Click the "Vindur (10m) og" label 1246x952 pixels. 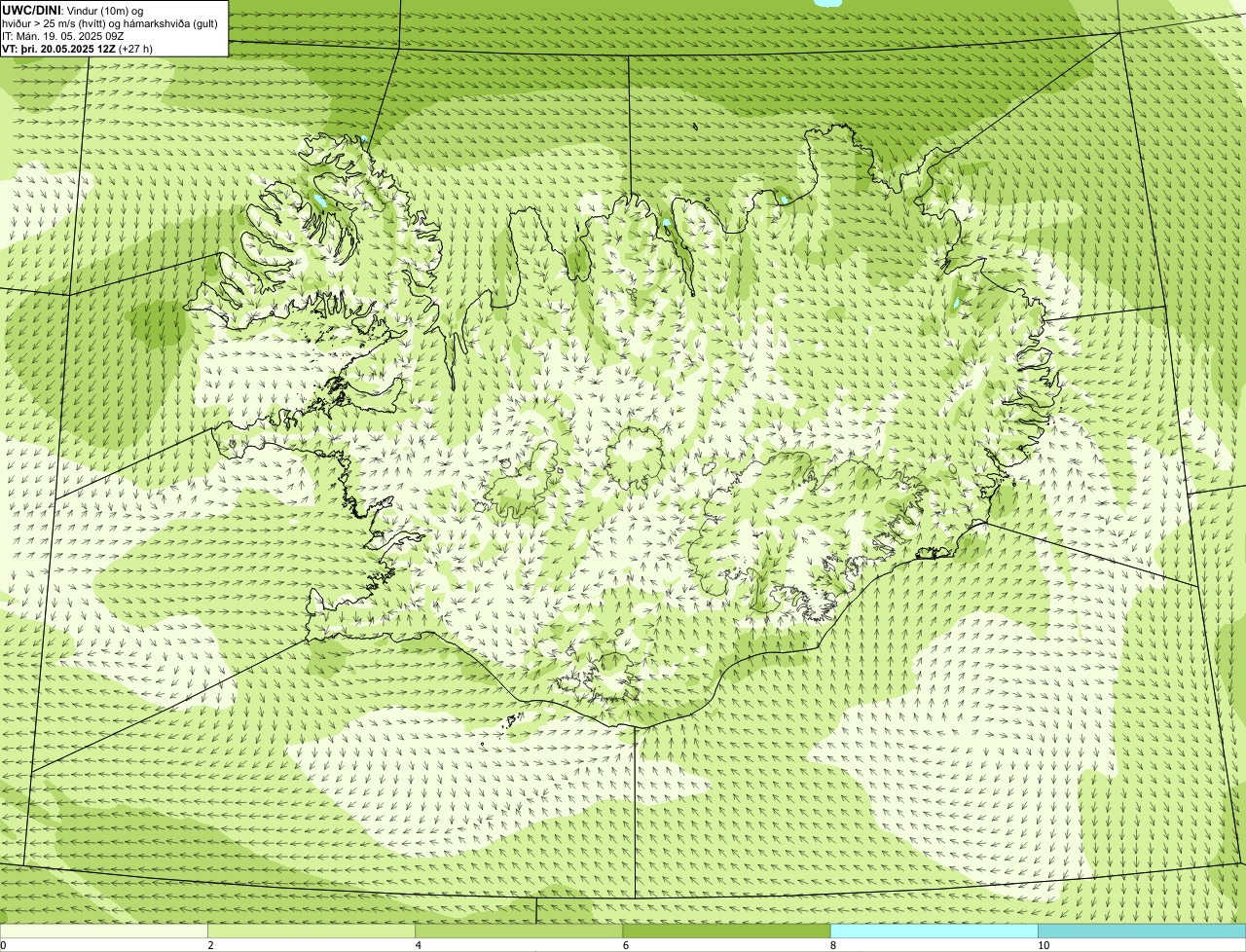105,10
